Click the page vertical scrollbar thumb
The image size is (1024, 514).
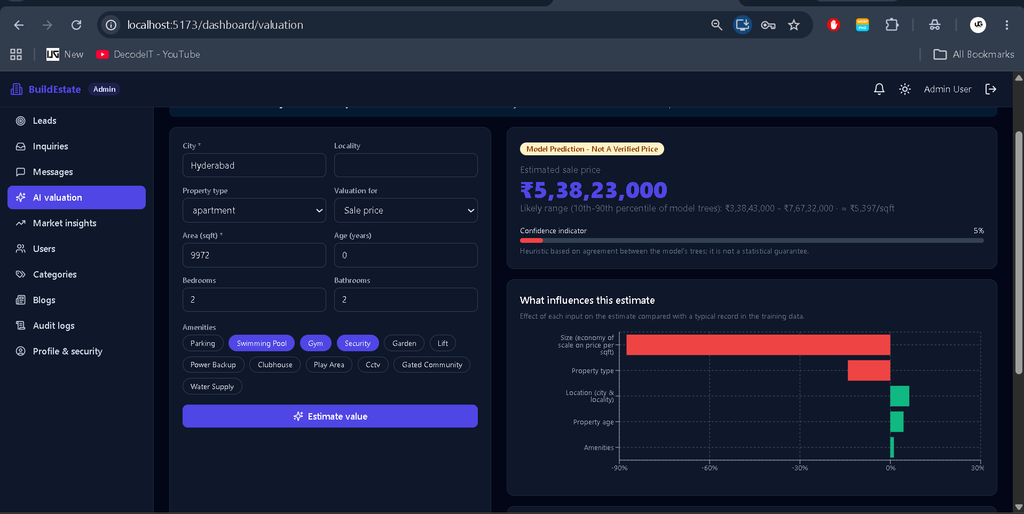coord(1018,253)
